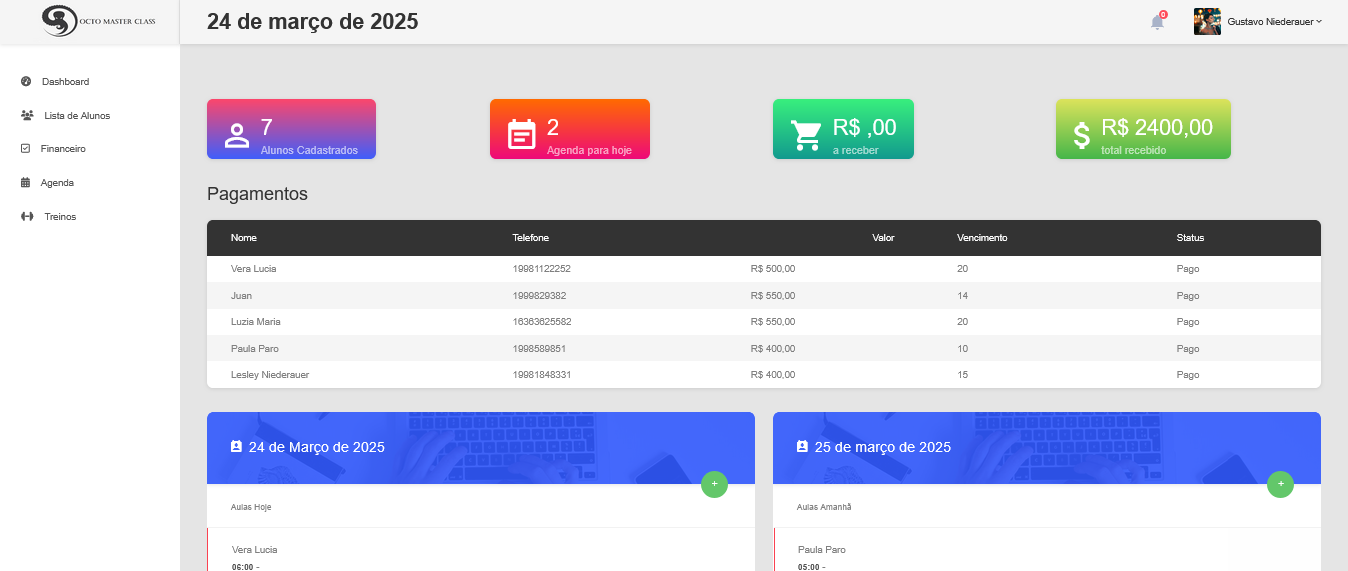
Task: Select the Lesley Niederauer row name
Action: [x=270, y=375]
